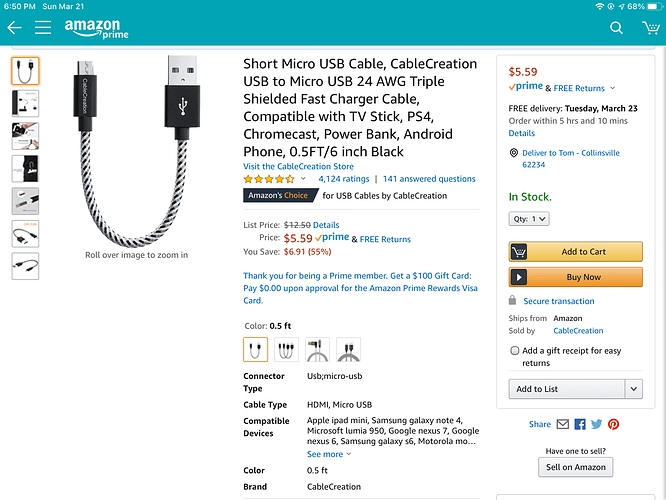Screen dimensions: 666x500
Task: Open the Qty dropdown
Action: (x=529, y=218)
